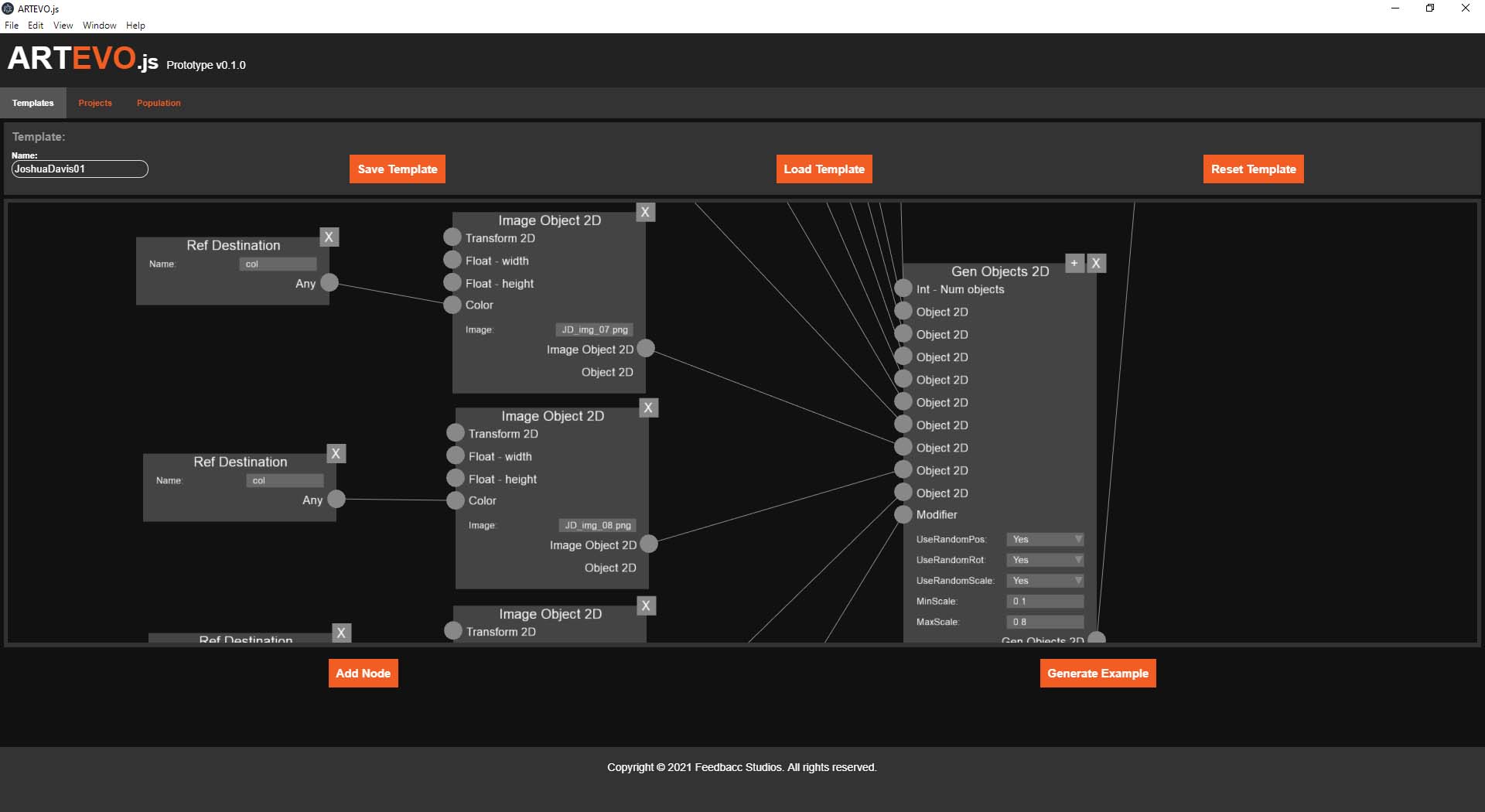Viewport: 1485px width, 812px height.
Task: Click the Transform 2D port on bottom Image Object 2D
Action: 453,631
